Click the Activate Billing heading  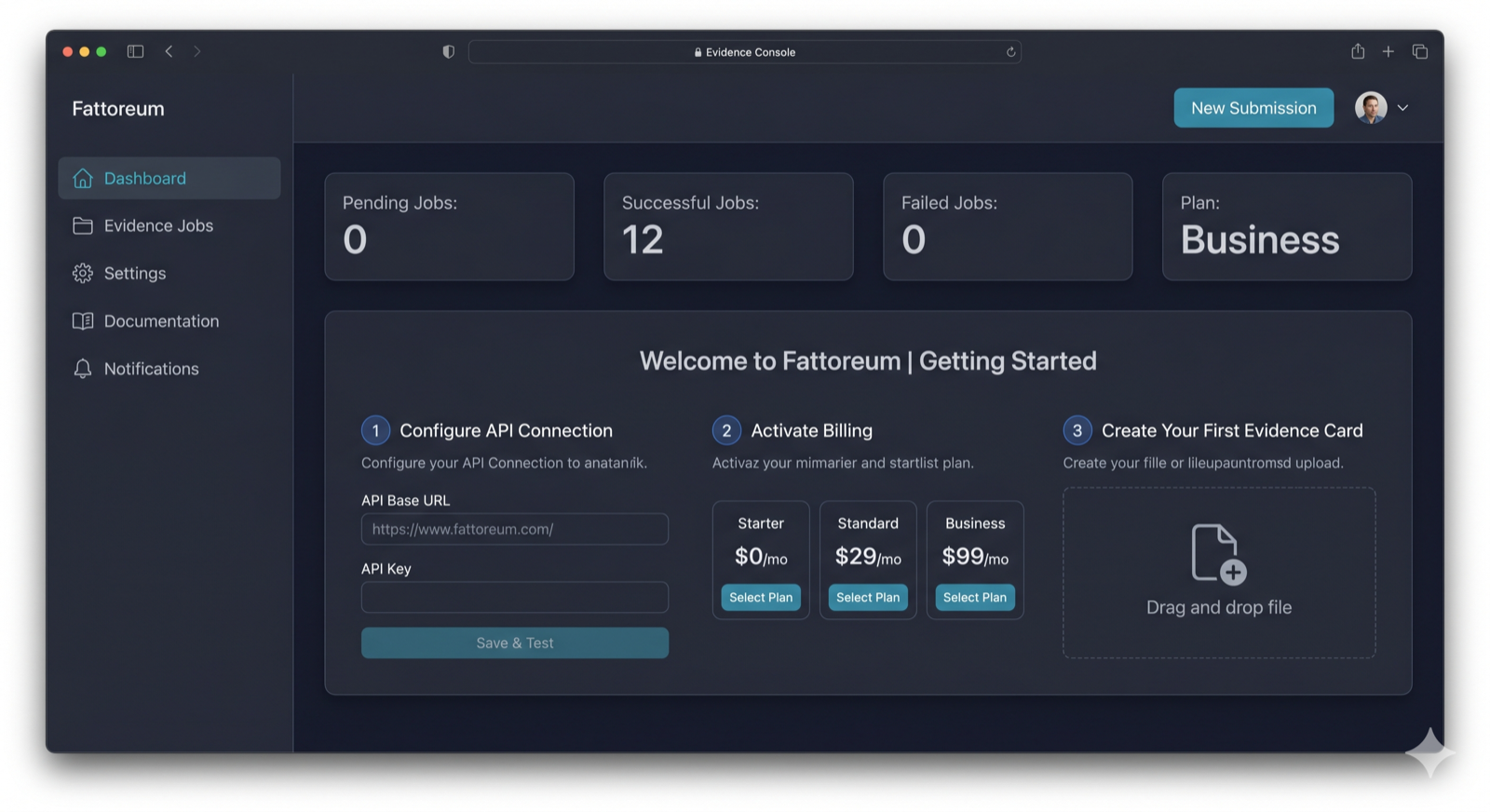[812, 430]
